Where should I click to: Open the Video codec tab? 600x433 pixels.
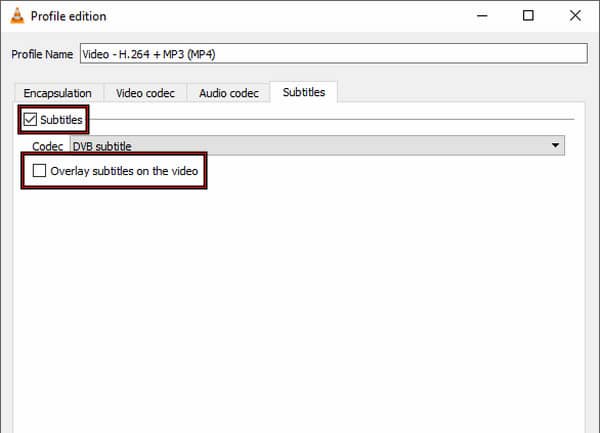coord(145,93)
